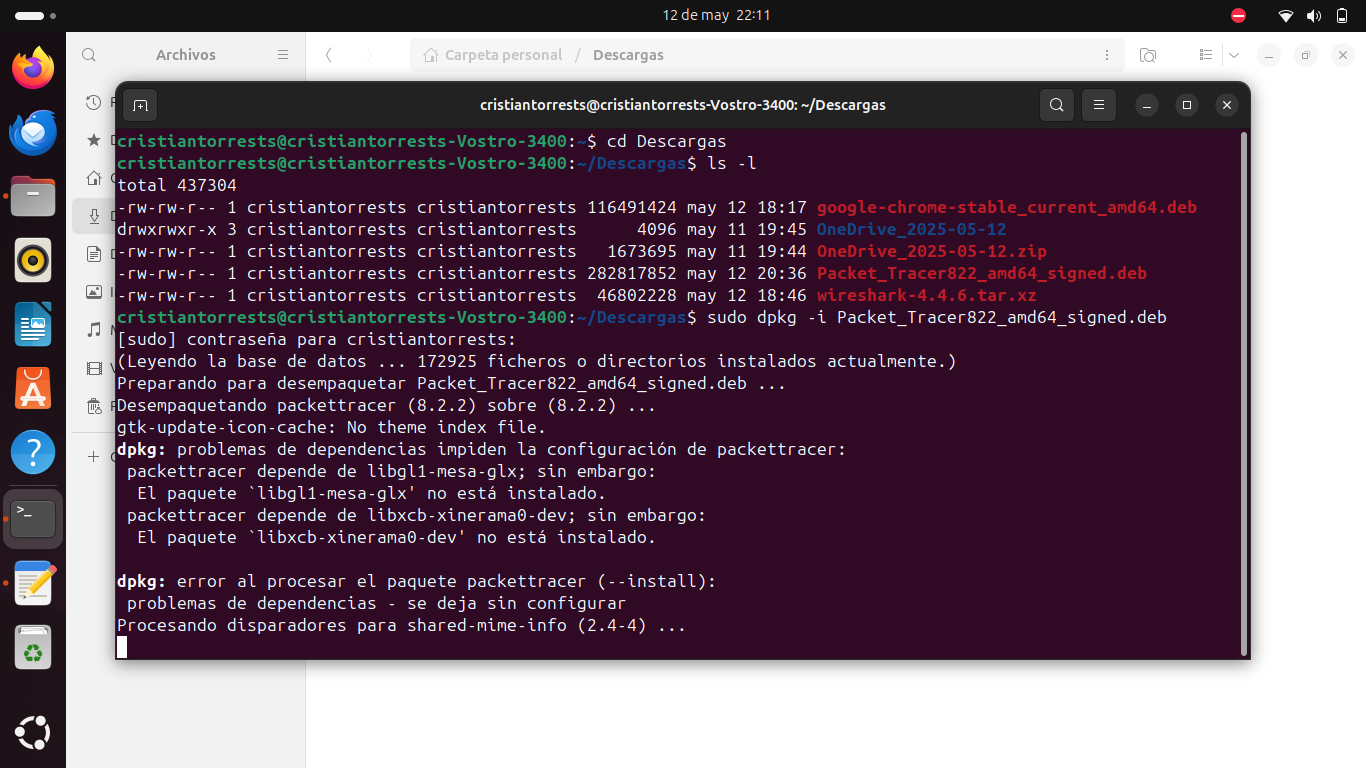
Task: Open Firefox from the dock
Action: click(x=33, y=68)
